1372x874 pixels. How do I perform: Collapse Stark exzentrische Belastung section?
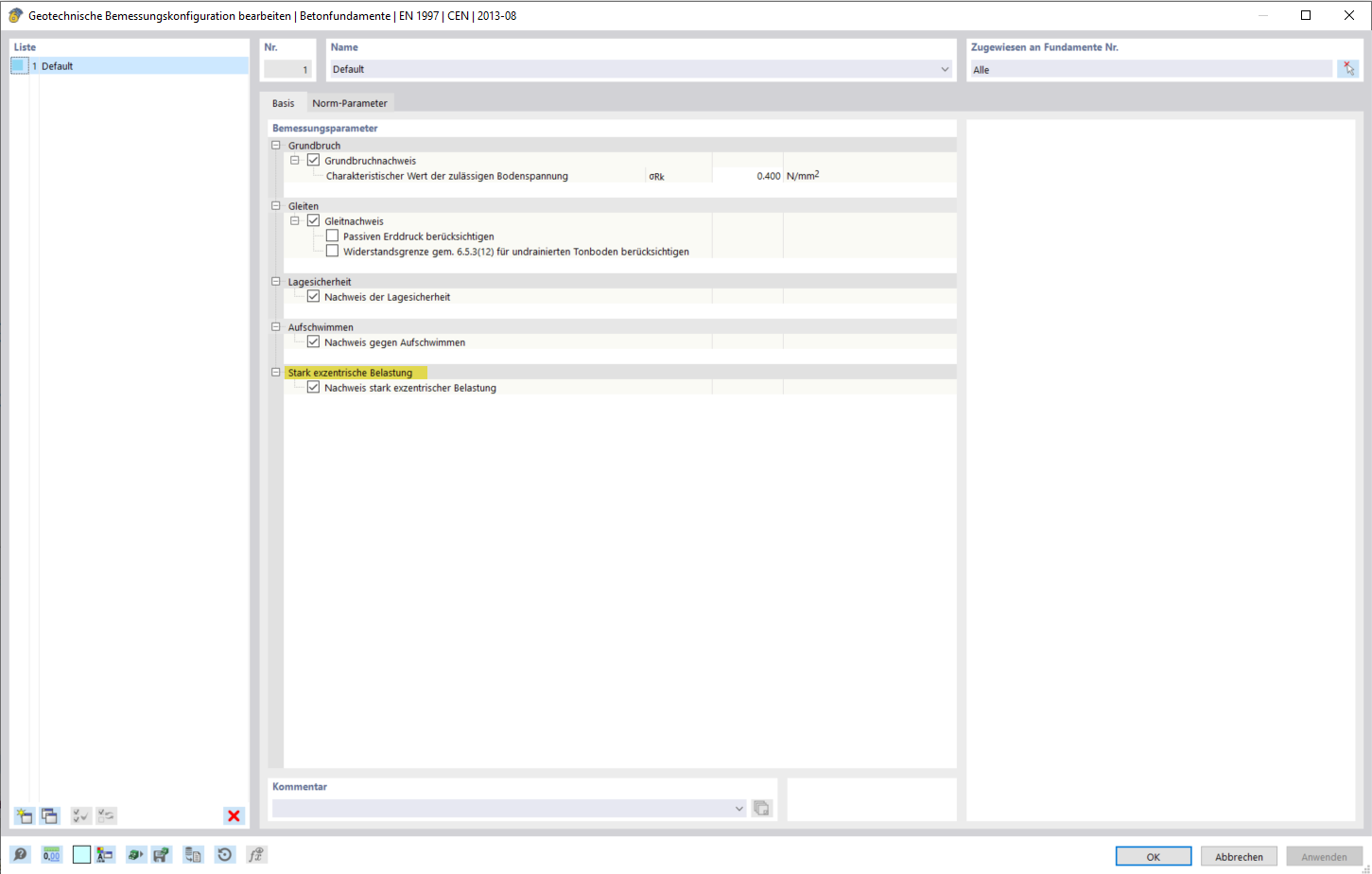click(x=276, y=373)
